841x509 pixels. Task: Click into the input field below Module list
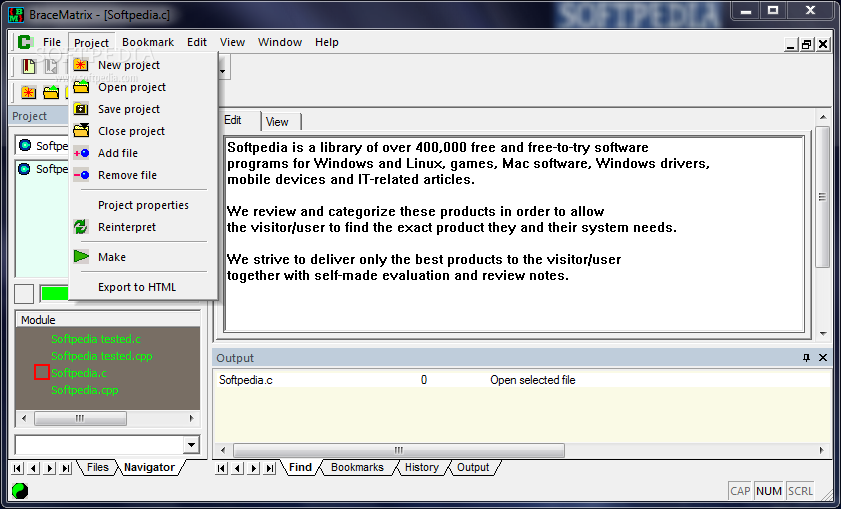pos(100,445)
